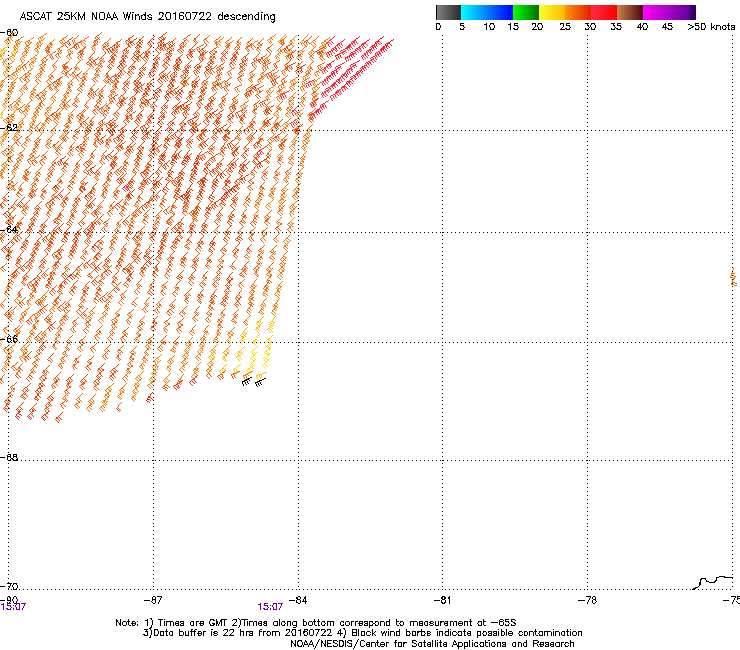Click the '-64' latitude axis label
740x650 pixels.
(x=9, y=230)
